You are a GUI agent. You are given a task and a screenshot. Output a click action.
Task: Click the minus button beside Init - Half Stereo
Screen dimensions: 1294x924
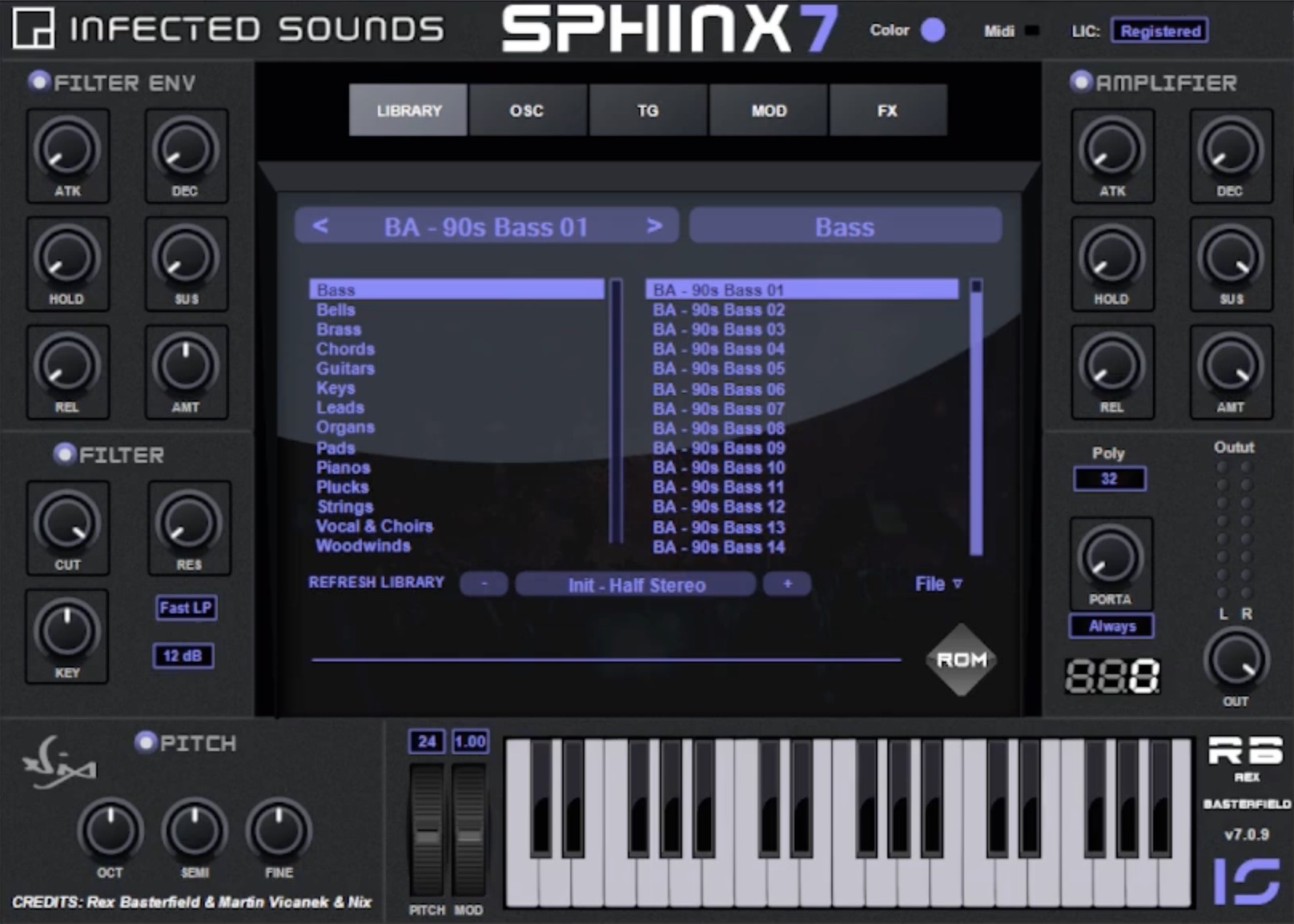(x=484, y=585)
